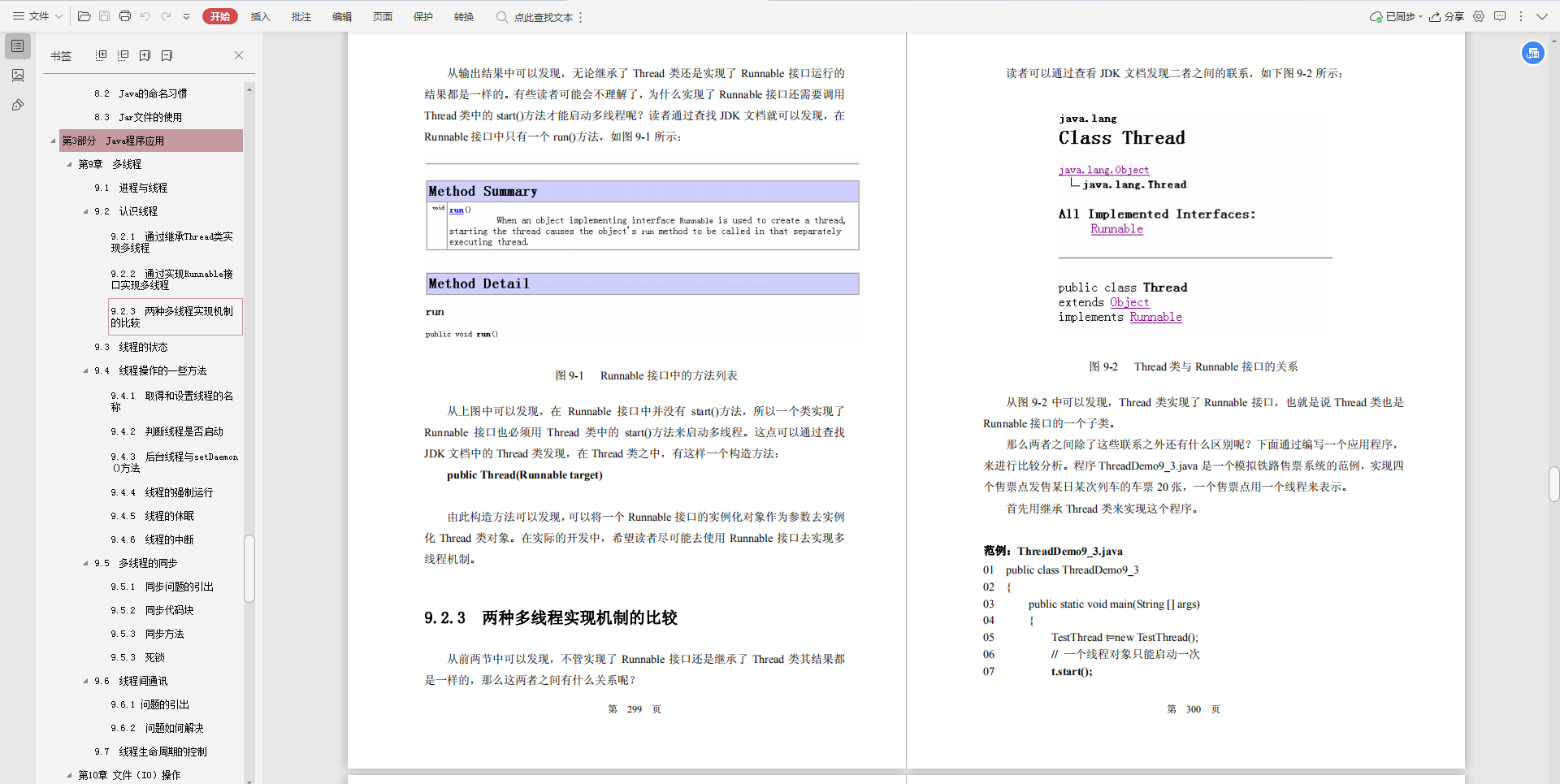1560x784 pixels.
Task: Collapse the 第3部分 Java程序应用 node
Action: point(54,141)
